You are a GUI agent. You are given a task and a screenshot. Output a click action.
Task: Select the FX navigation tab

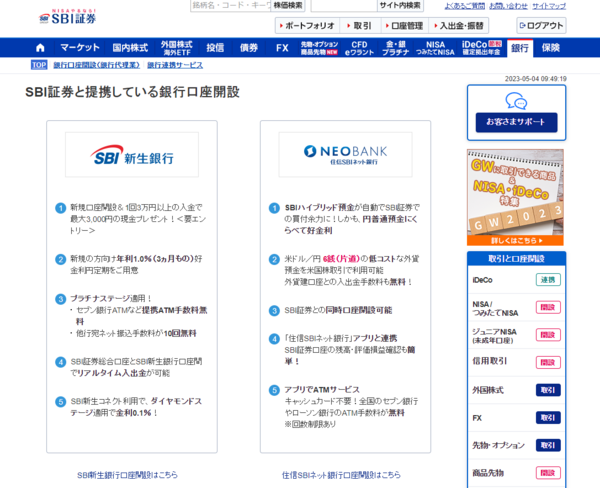[282, 47]
